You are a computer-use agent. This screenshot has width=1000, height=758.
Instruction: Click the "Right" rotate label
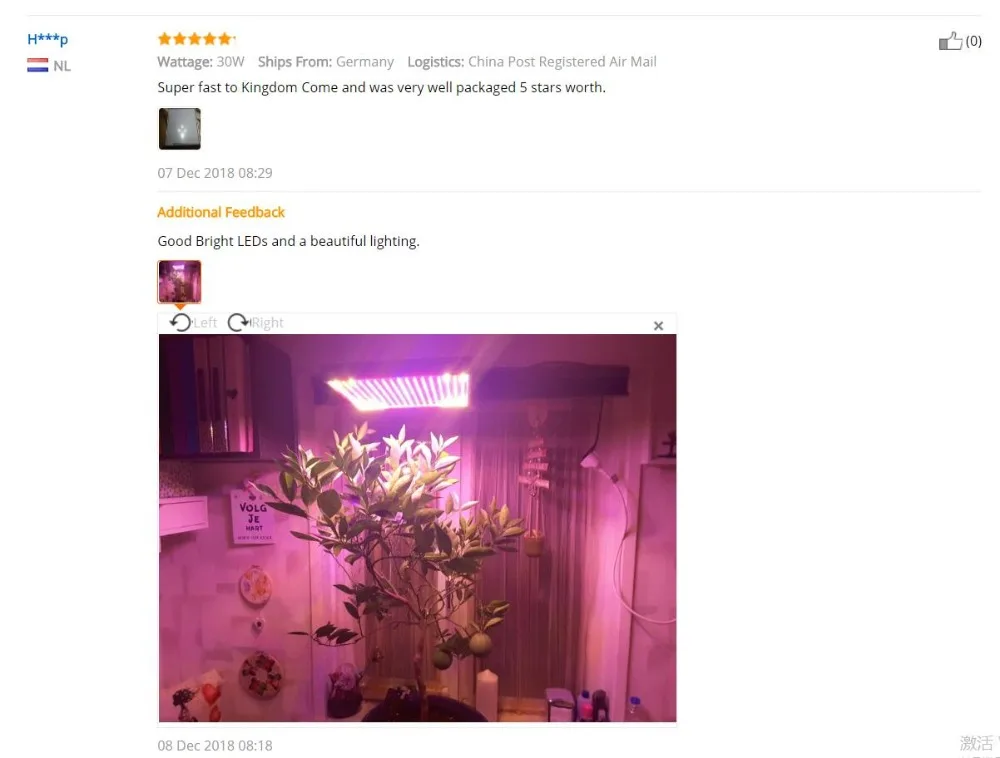click(x=267, y=323)
